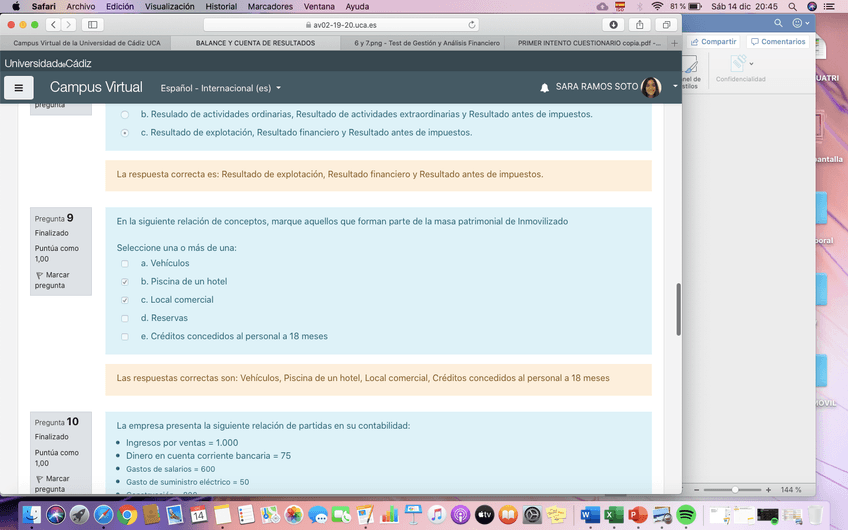Open the Historial menu
The width and height of the screenshot is (848, 530).
click(x=221, y=6)
